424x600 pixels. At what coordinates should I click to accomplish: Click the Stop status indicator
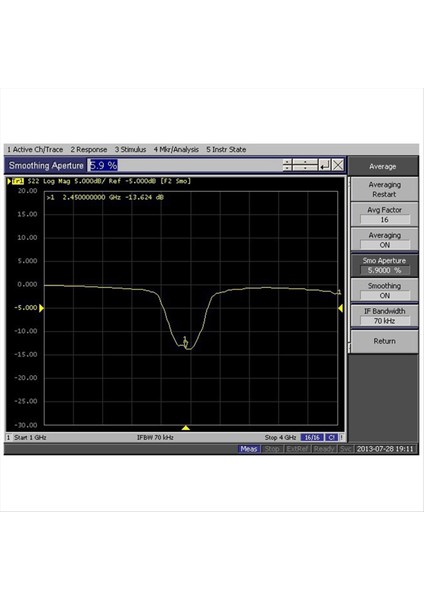click(x=272, y=449)
